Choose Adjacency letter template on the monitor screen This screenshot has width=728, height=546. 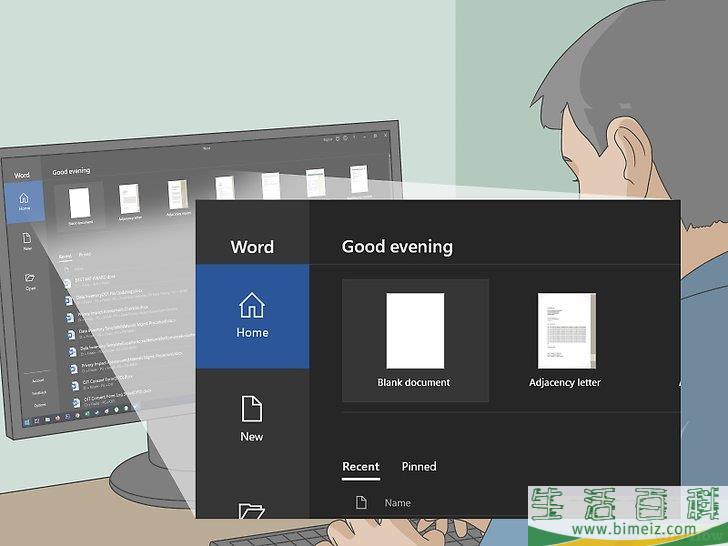click(x=130, y=202)
